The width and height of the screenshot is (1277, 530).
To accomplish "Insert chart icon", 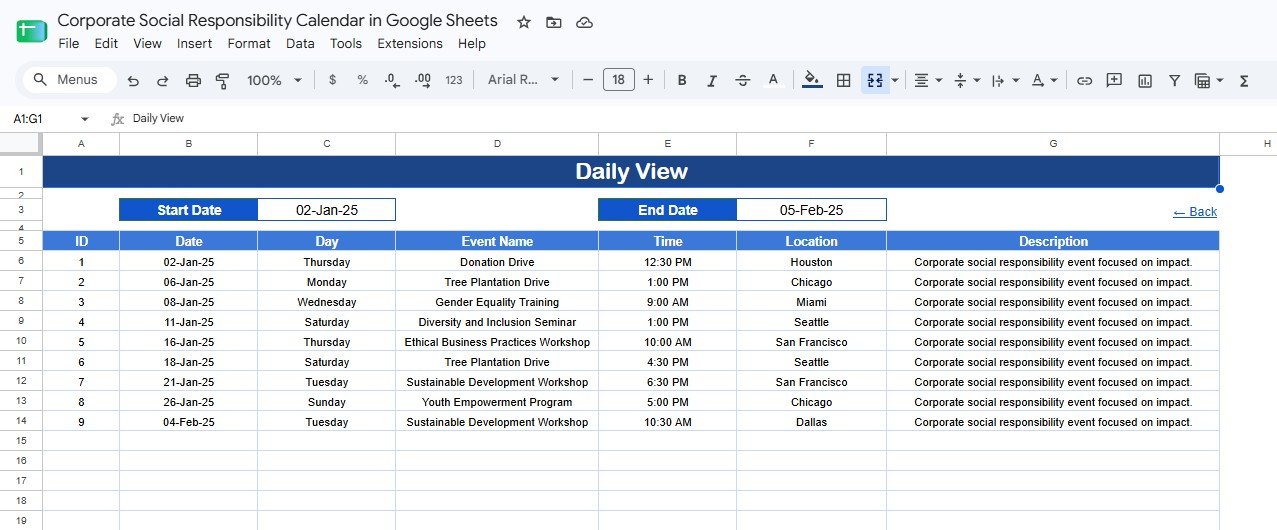I will click(1145, 80).
